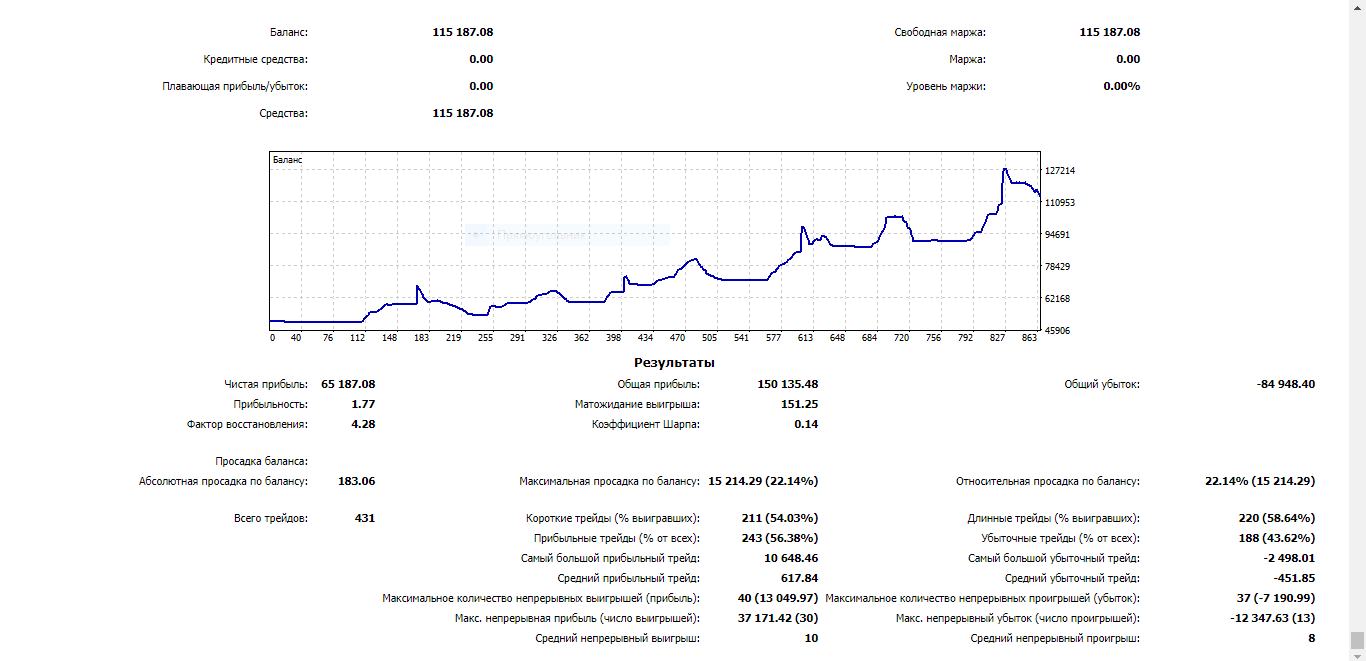Click the 'Плавающая прибыль/убыток:' label
1366x661 pixels.
(x=236, y=86)
